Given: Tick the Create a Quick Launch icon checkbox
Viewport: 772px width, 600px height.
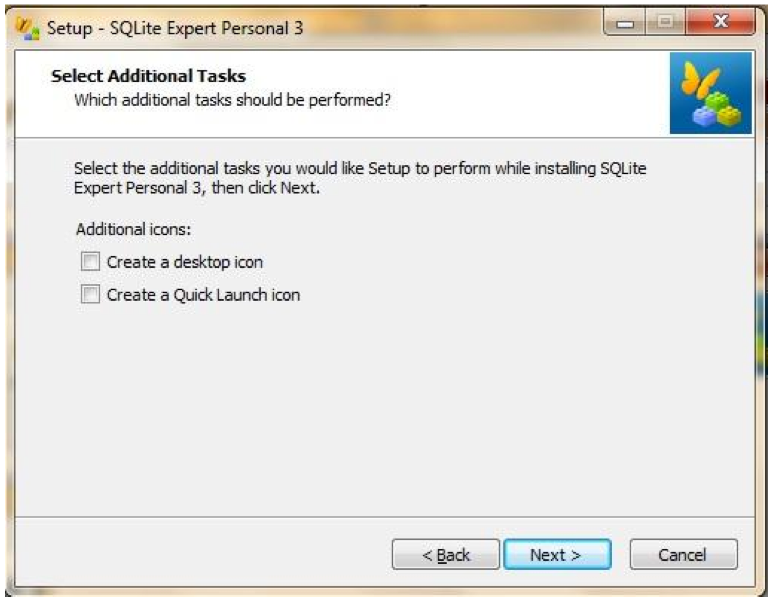Looking at the screenshot, I should 91,294.
